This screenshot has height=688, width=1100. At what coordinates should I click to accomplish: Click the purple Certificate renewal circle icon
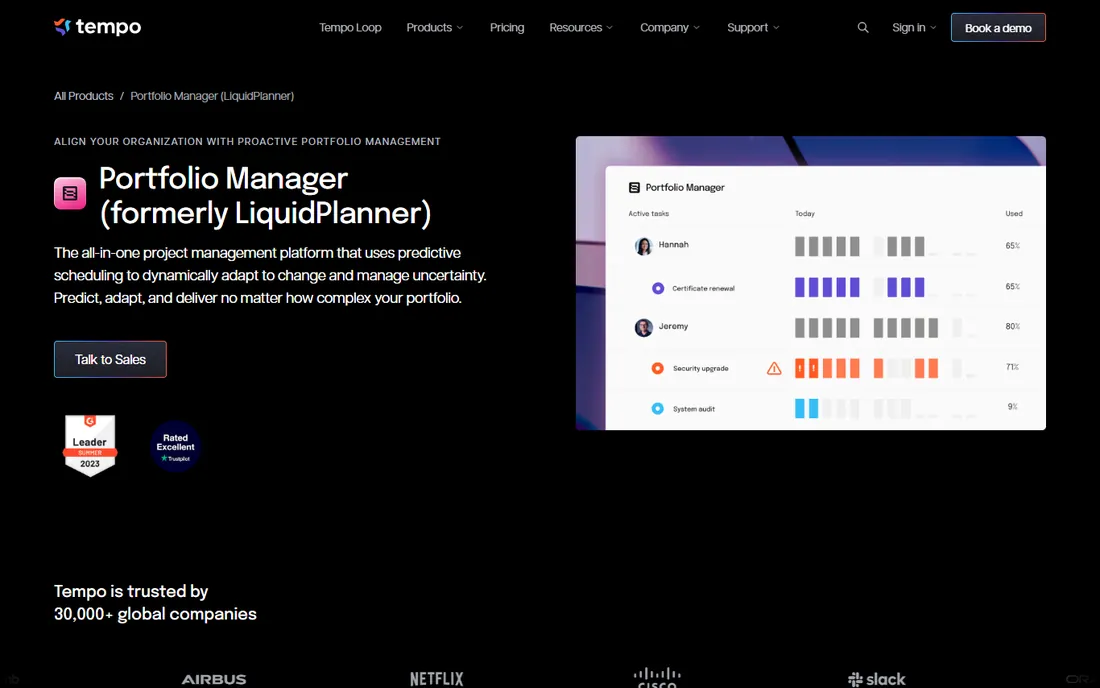tap(657, 288)
